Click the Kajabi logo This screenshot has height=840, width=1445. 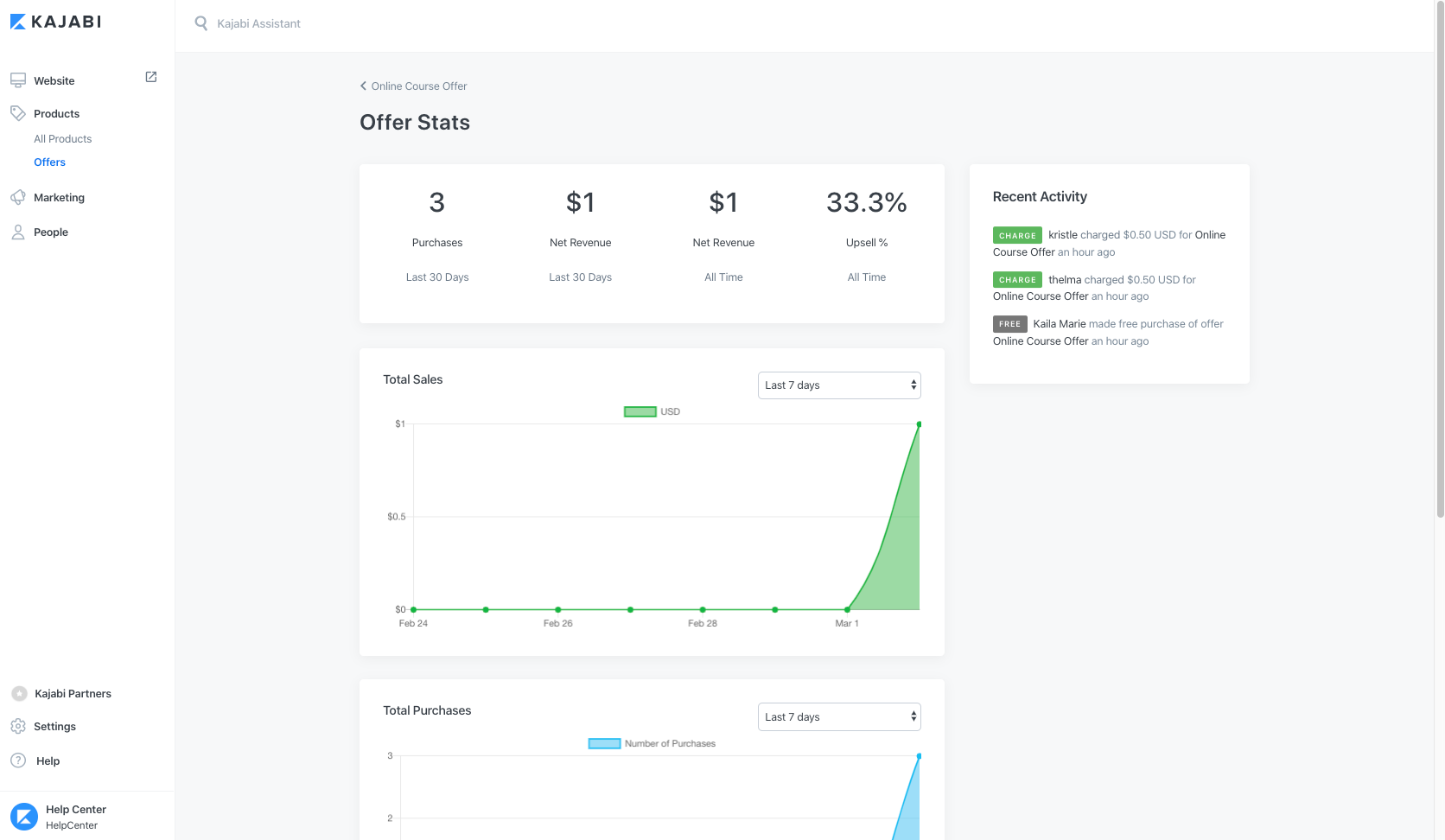[56, 22]
